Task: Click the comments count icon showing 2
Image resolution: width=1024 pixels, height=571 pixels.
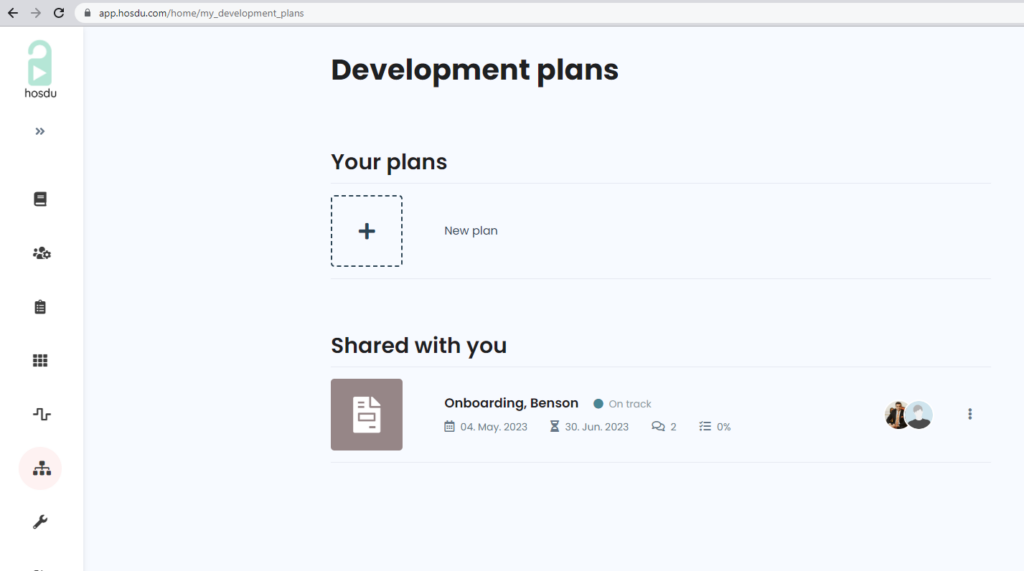Action: [664, 427]
